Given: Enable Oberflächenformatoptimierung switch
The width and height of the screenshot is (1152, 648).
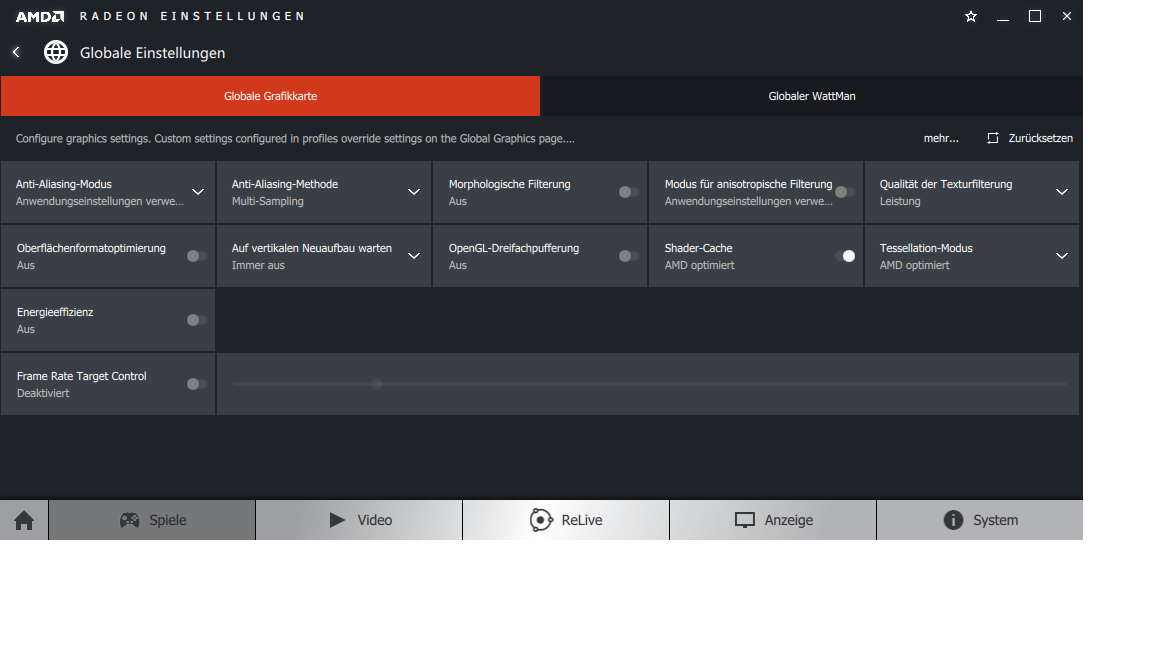Looking at the screenshot, I should point(196,256).
